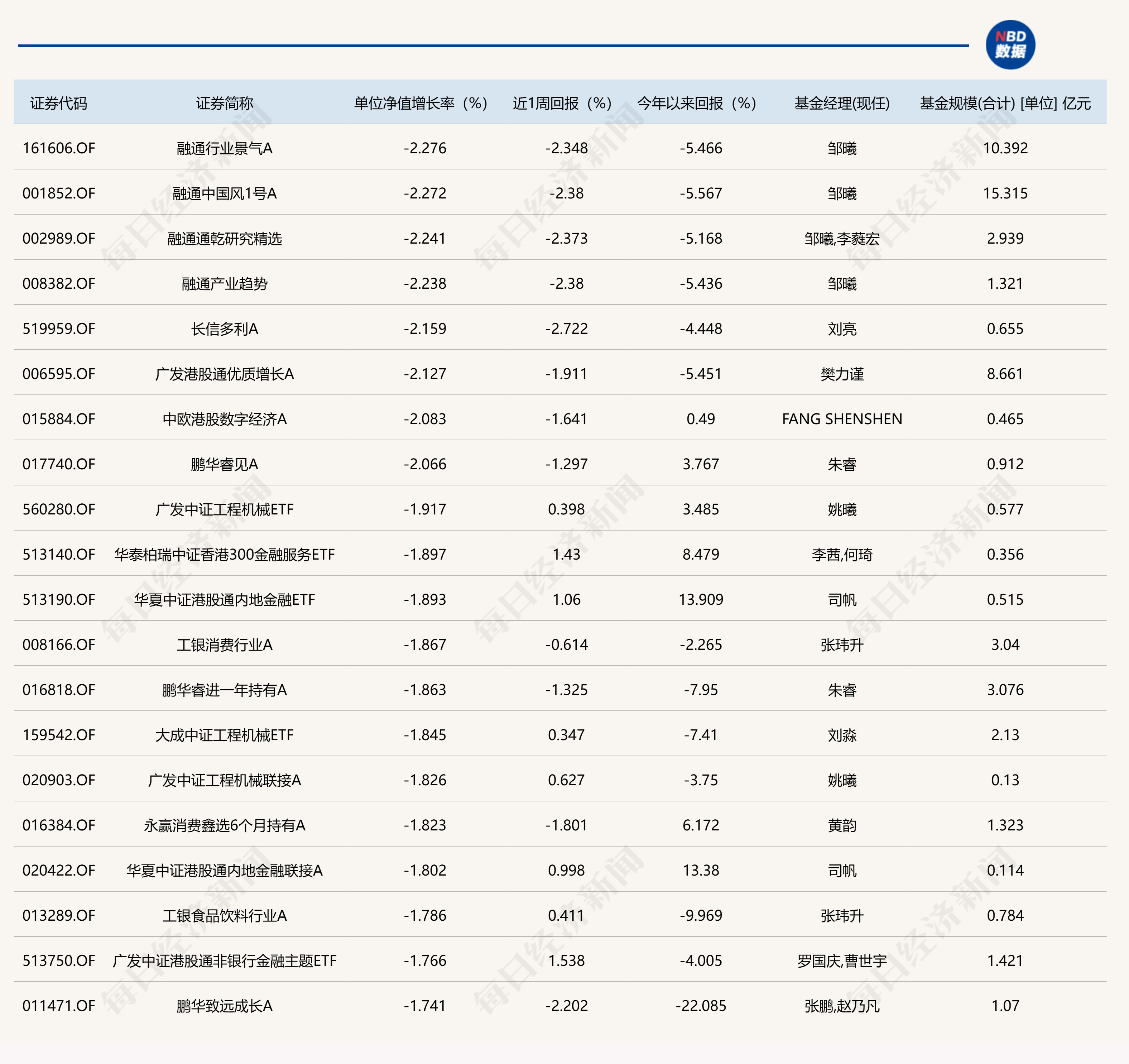
Task: Click the 基金规模(合计) 亿元 column header
Action: tap(1005, 104)
